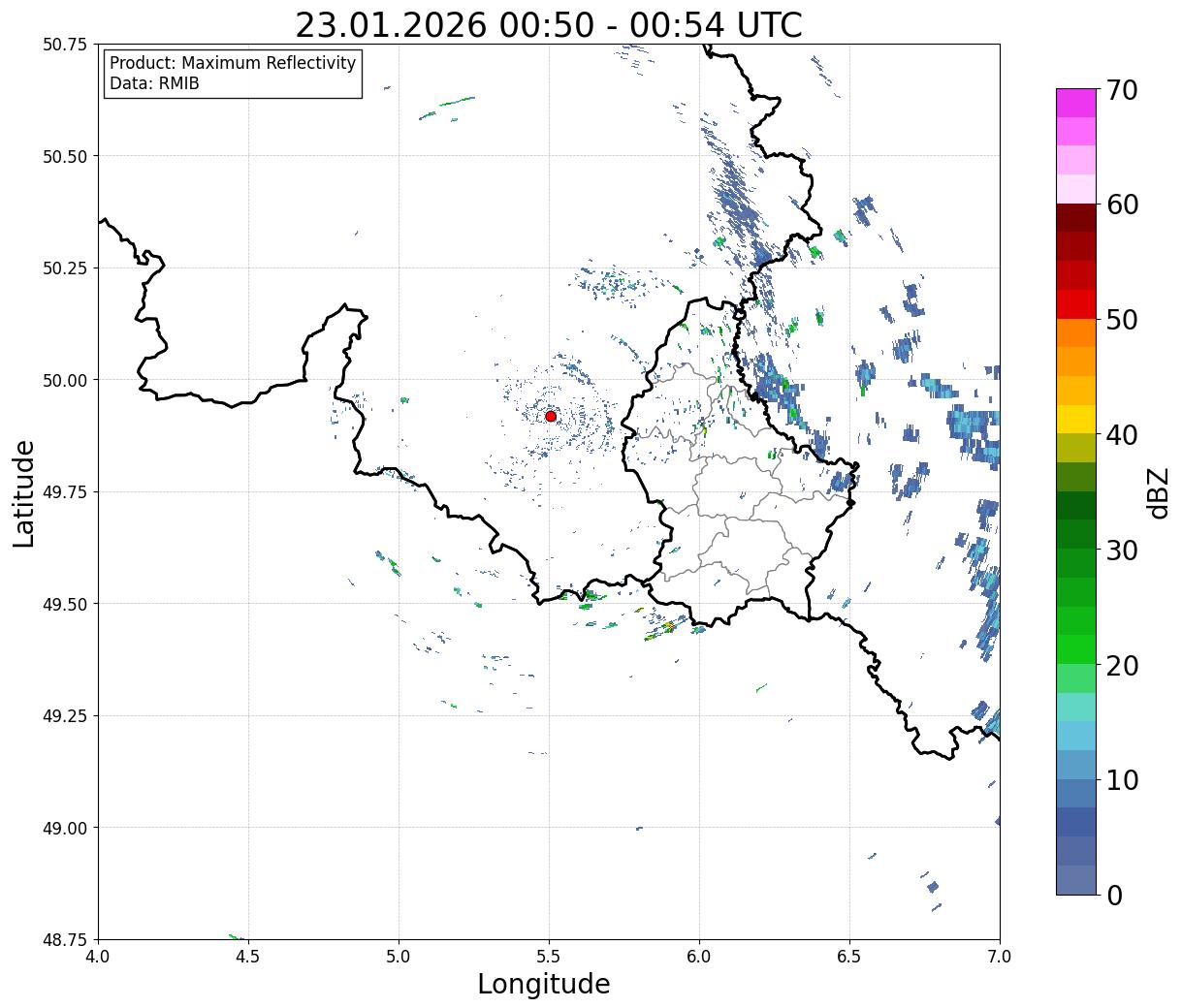Click the 7.0 longitude tick label
This screenshot has width=1182, height=1008.
pyautogui.click(x=1000, y=957)
